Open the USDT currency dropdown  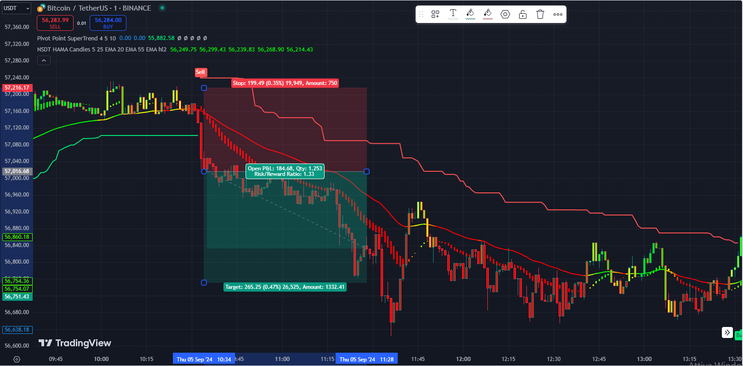tap(16, 8)
